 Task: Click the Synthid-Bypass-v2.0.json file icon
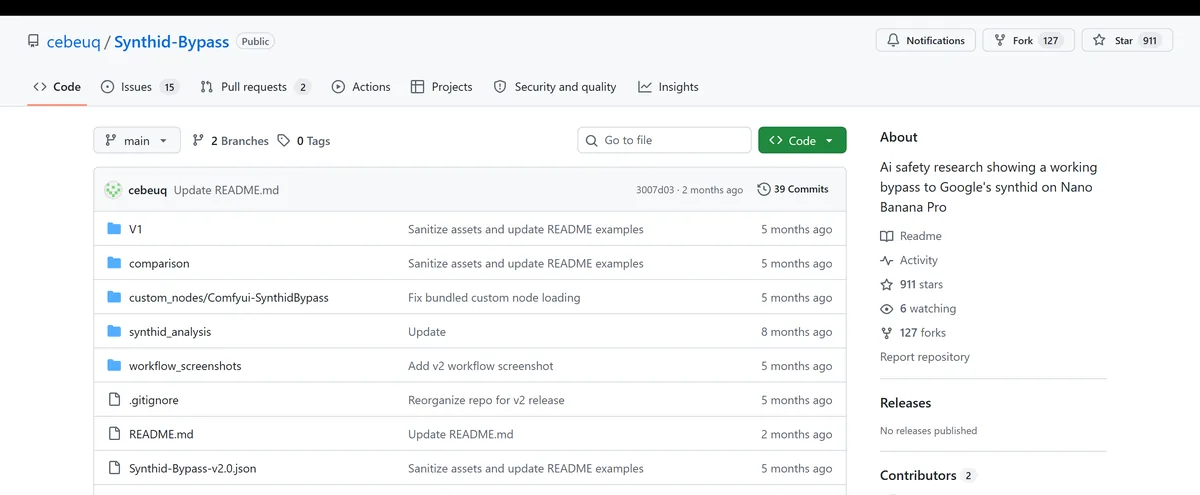pos(113,468)
